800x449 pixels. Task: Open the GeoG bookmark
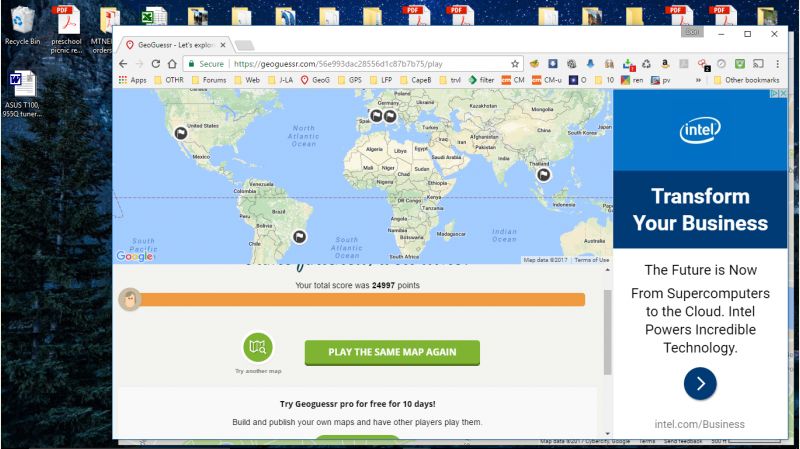coord(315,80)
